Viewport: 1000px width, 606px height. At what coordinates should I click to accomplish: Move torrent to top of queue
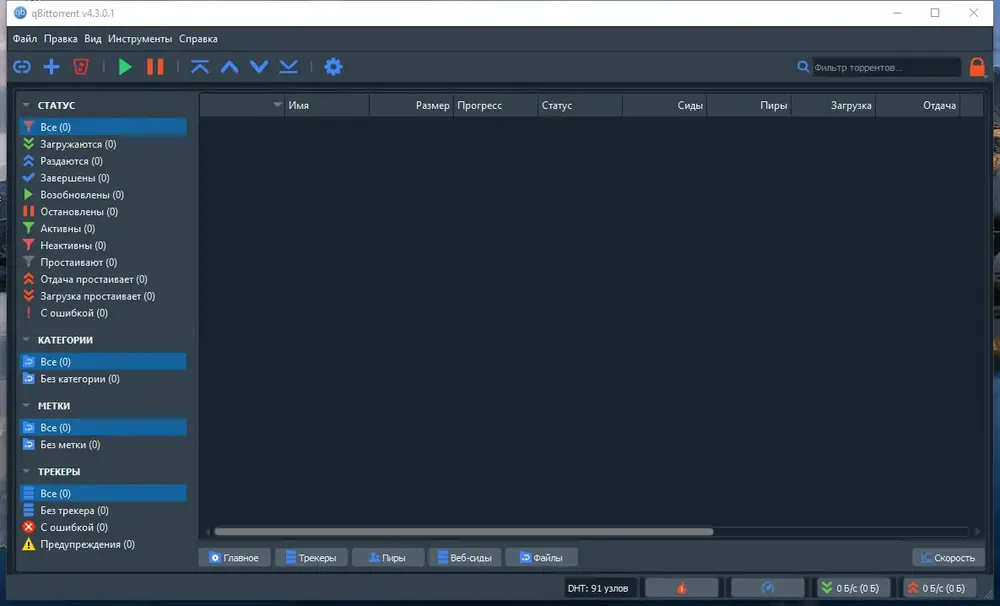pyautogui.click(x=200, y=66)
